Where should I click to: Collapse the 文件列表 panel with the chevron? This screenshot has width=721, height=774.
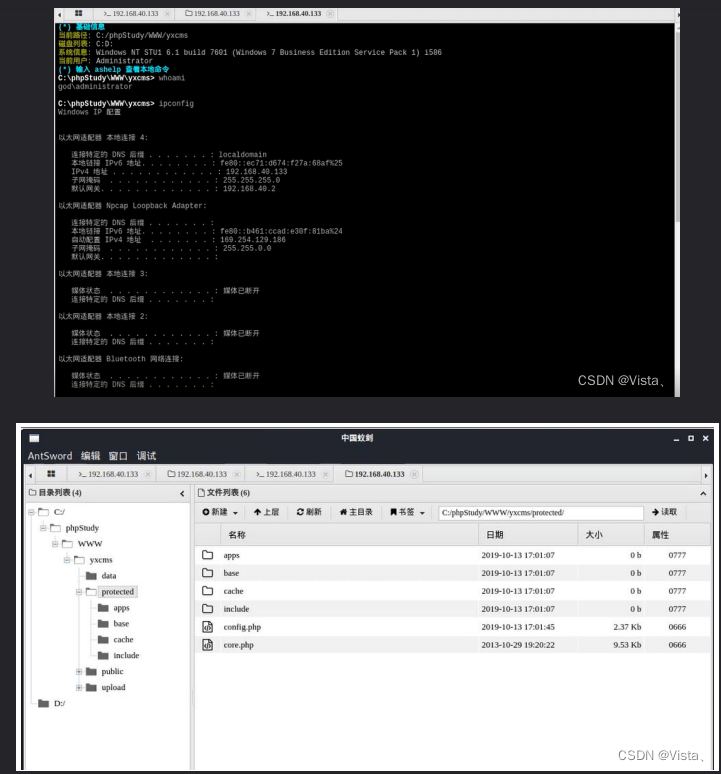(x=703, y=493)
